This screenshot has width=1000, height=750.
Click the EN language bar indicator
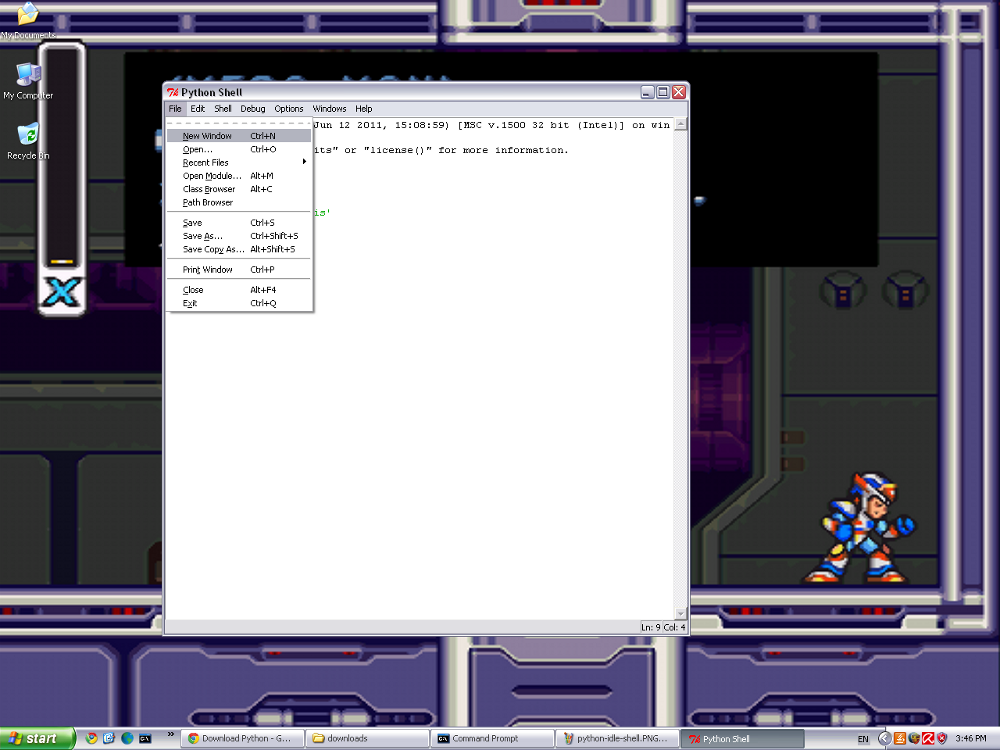863,739
